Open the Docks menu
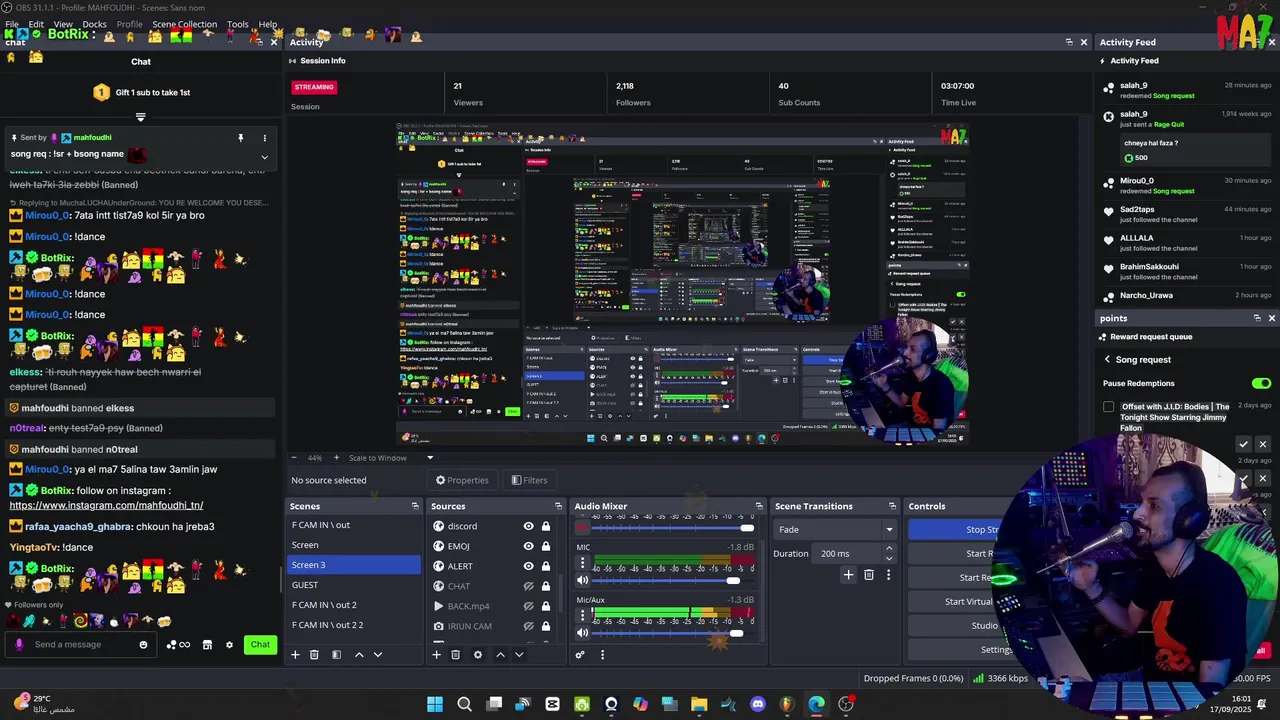 tap(94, 24)
